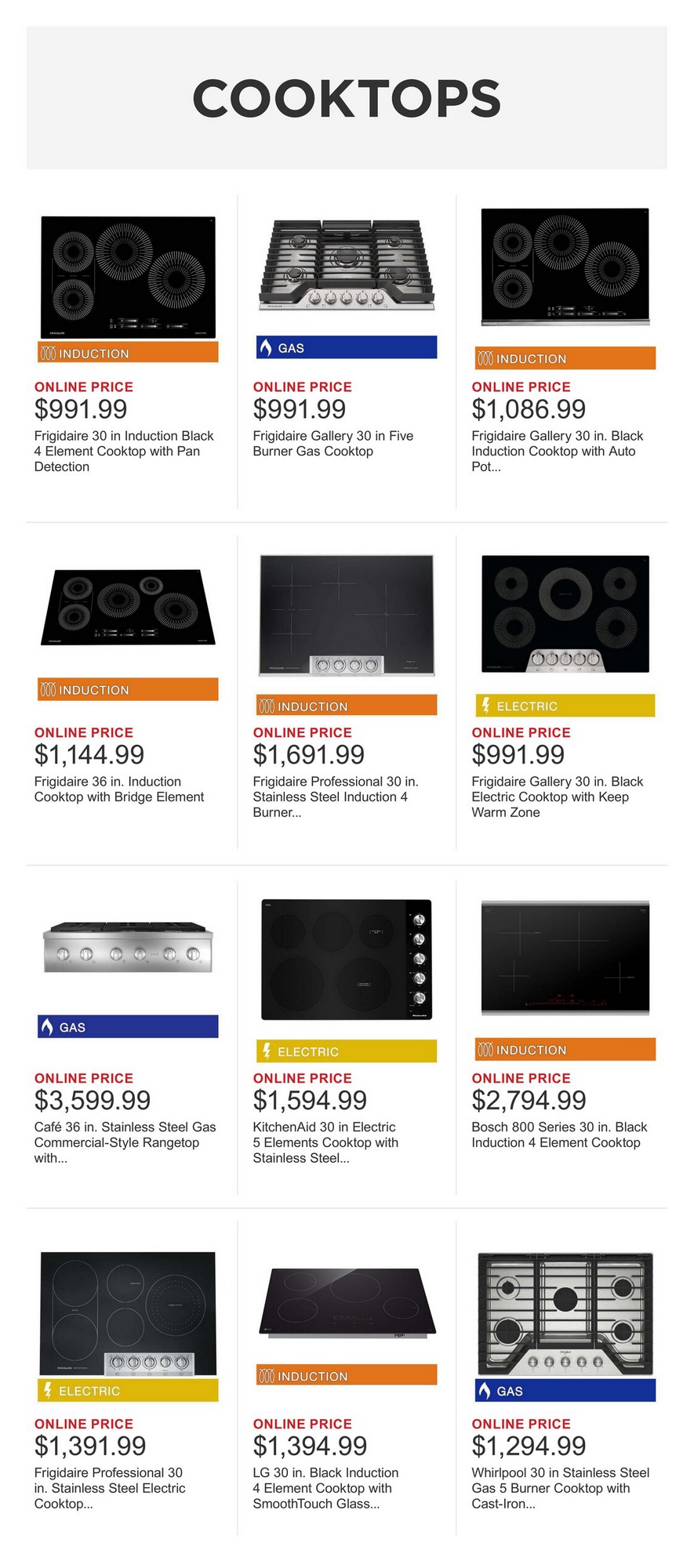This screenshot has height=1568, width=694.
Task: Click the coil icon on the LG induction badge
Action: pos(267,1376)
